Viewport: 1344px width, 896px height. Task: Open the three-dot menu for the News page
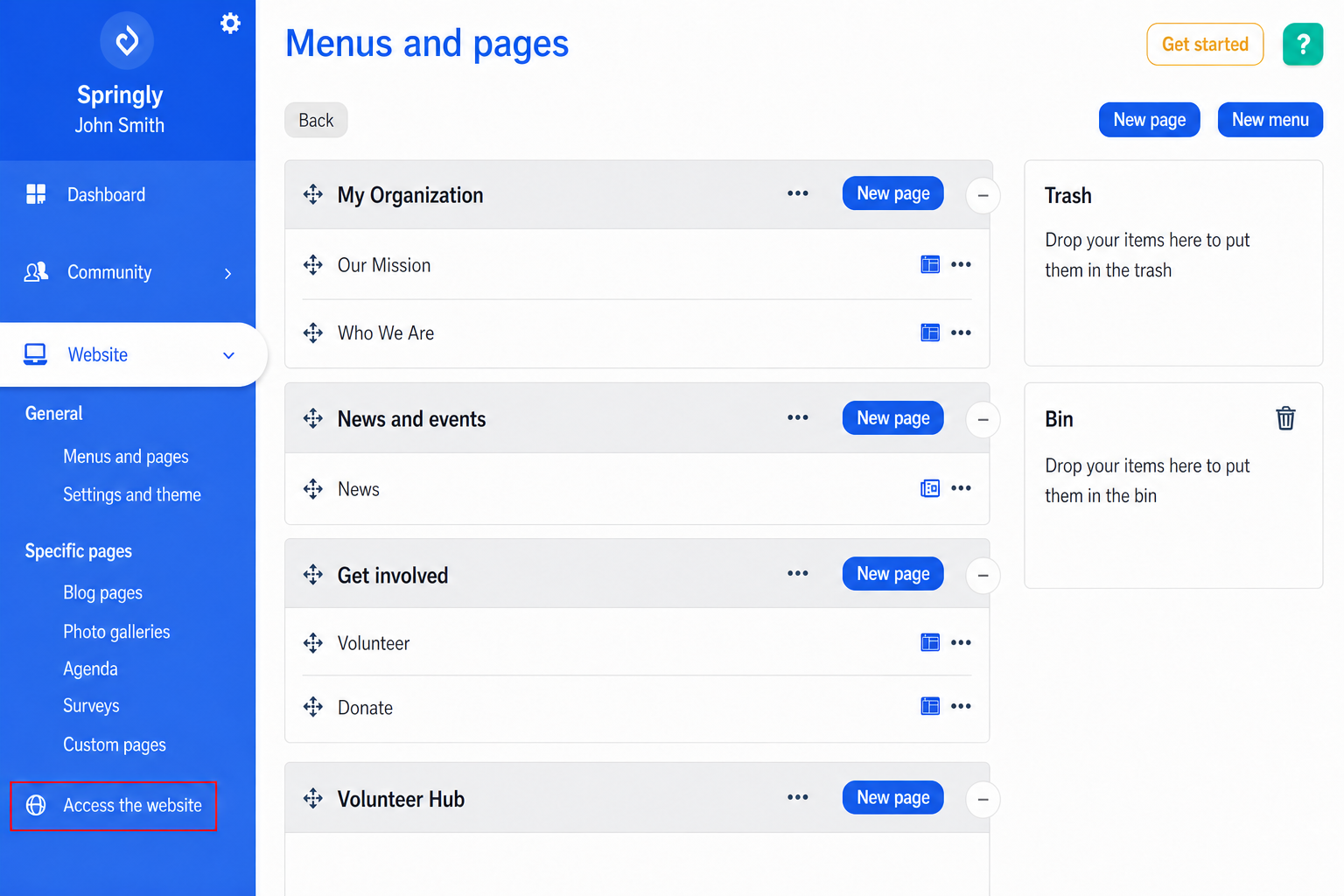(x=961, y=488)
